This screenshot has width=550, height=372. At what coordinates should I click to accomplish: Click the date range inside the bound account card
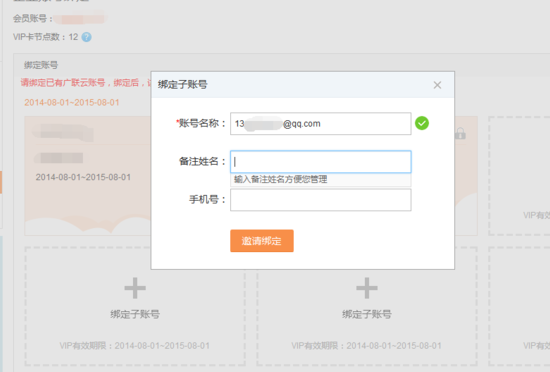point(83,177)
